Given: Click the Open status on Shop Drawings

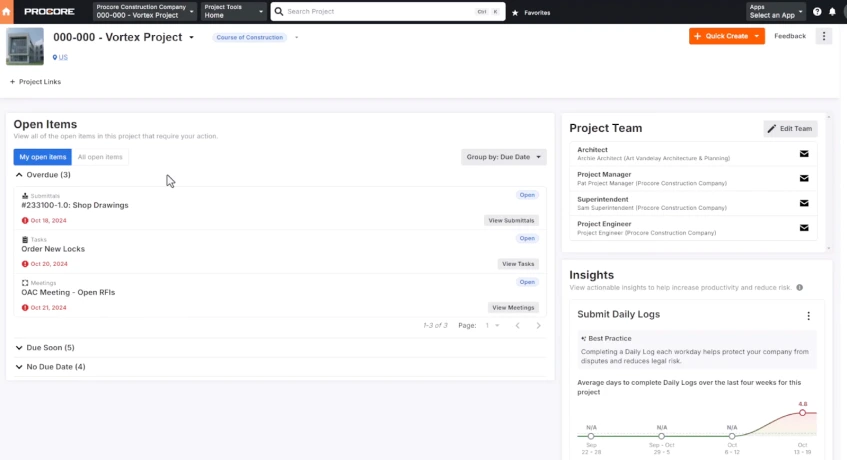Looking at the screenshot, I should (527, 195).
